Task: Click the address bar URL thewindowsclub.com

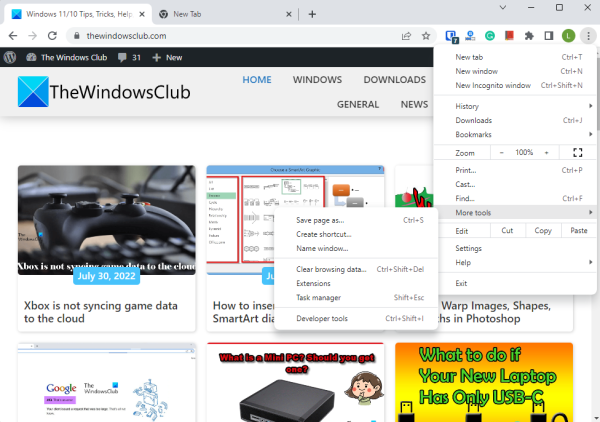Action: point(126,36)
